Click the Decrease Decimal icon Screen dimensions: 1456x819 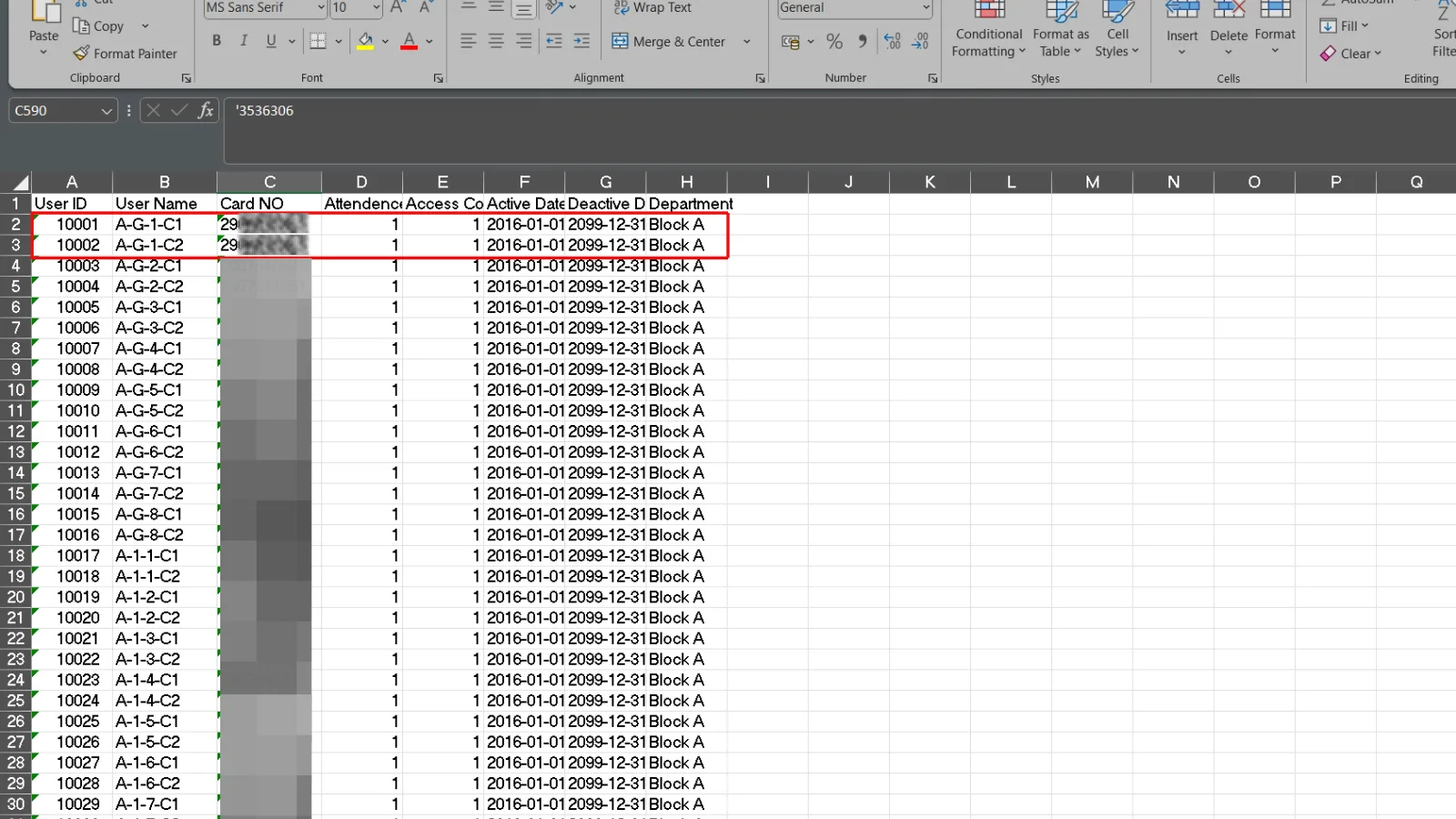[921, 42]
